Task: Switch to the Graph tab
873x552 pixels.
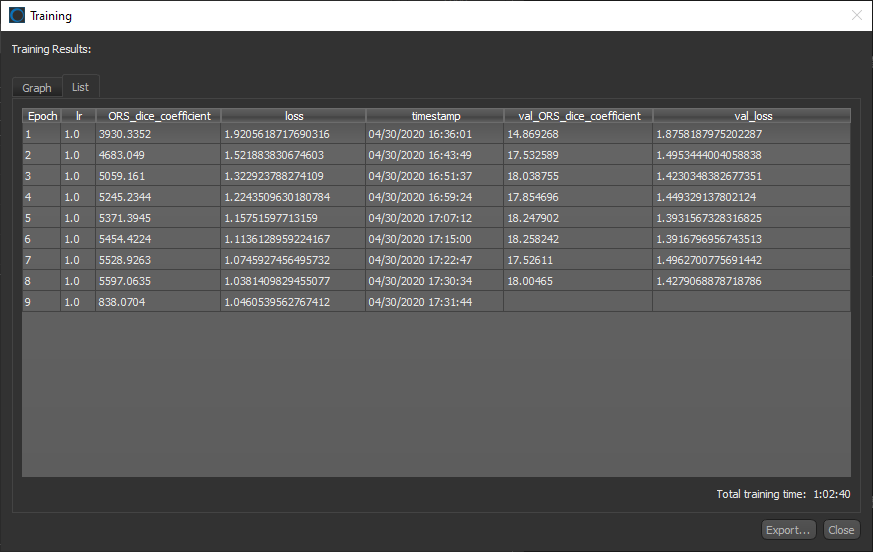Action: coord(37,88)
